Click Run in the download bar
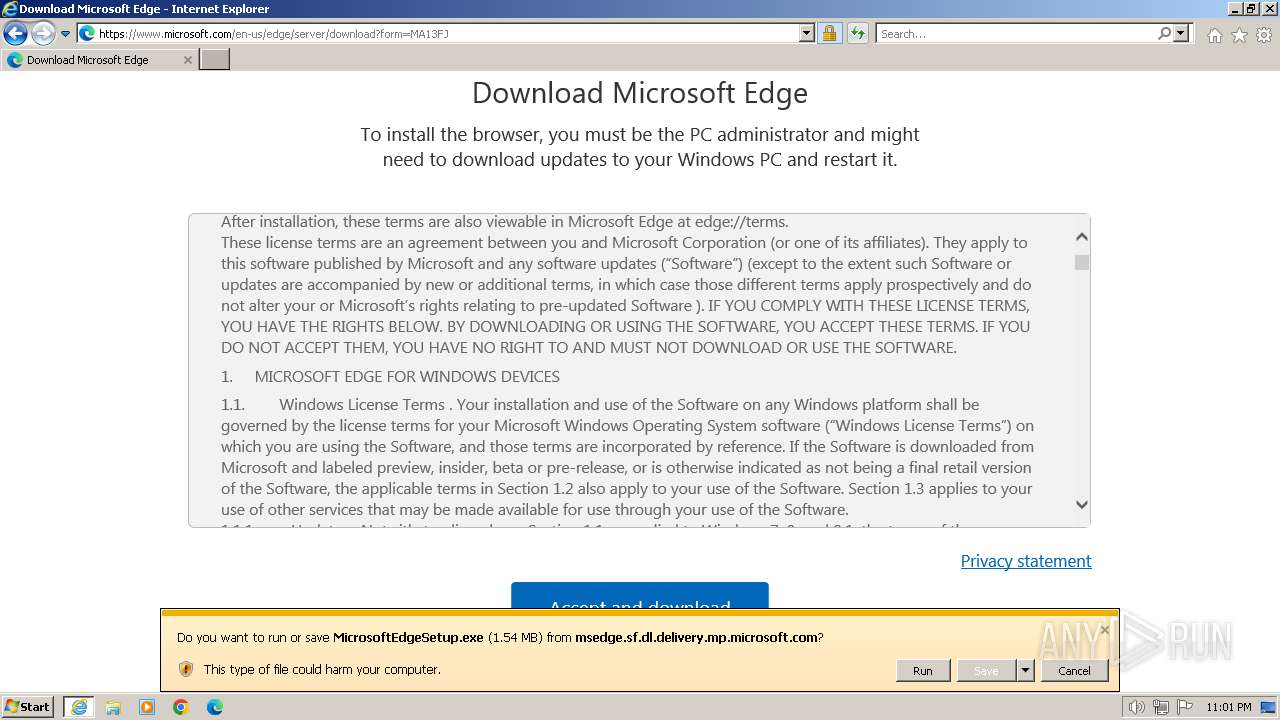Image resolution: width=1280 pixels, height=720 pixels. click(922, 671)
